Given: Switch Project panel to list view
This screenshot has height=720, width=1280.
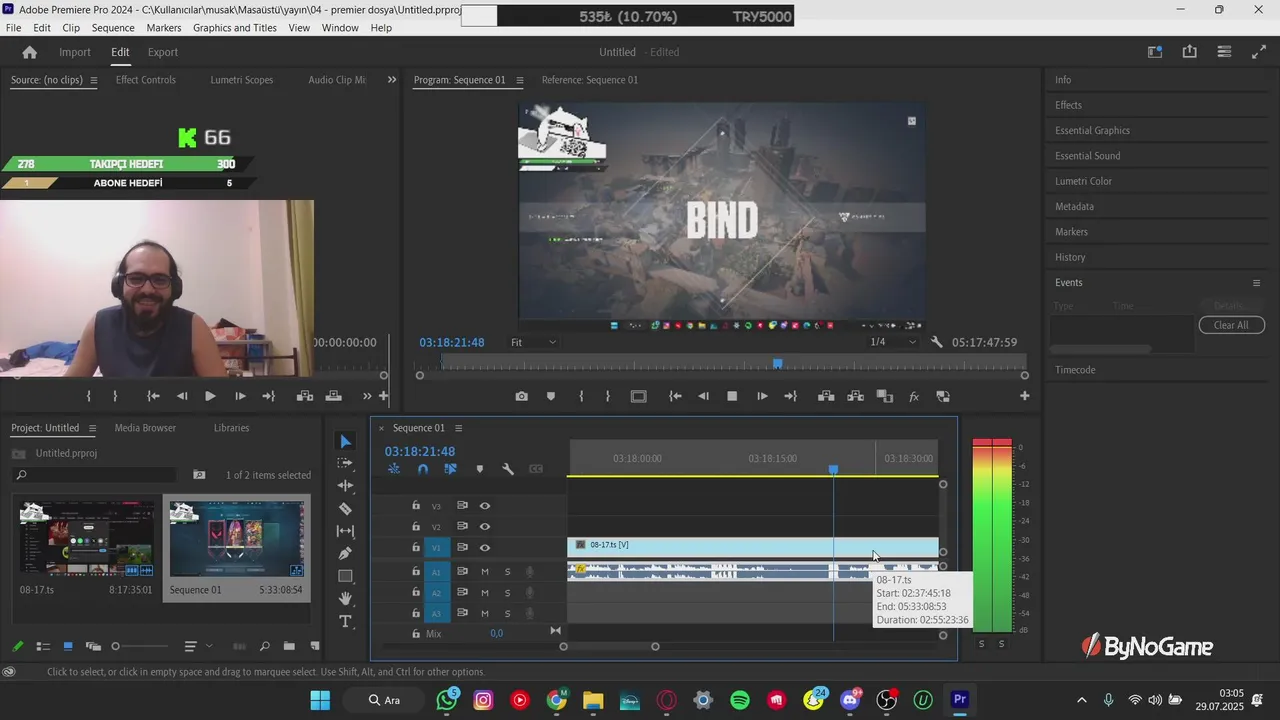Looking at the screenshot, I should click(x=43, y=646).
